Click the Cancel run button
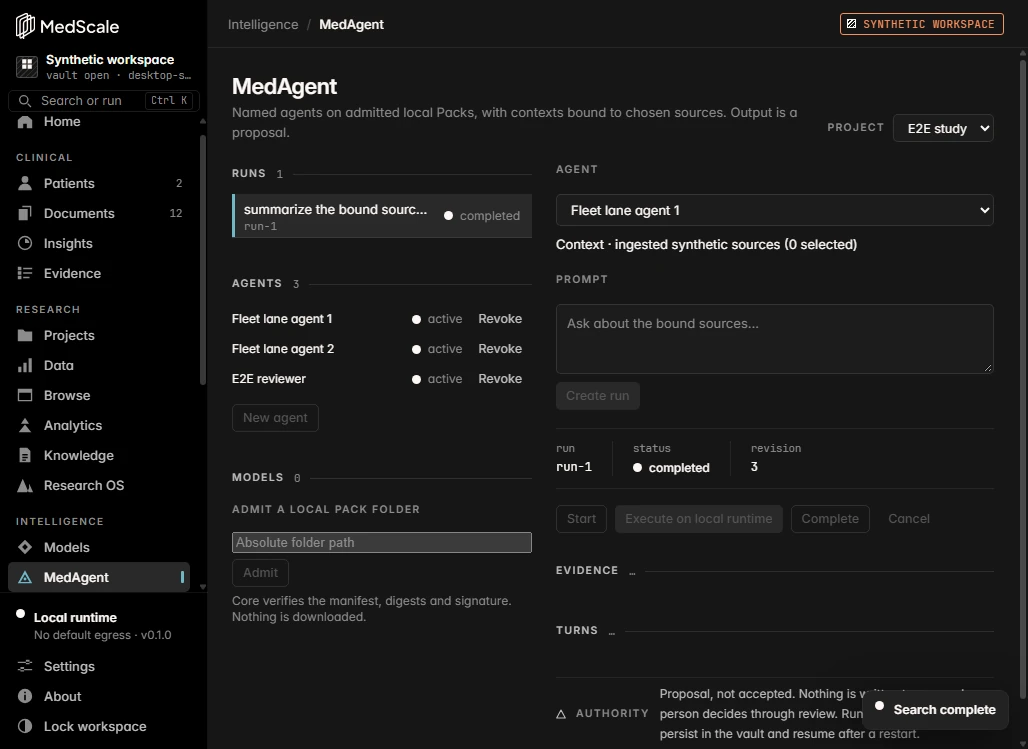 coord(909,519)
